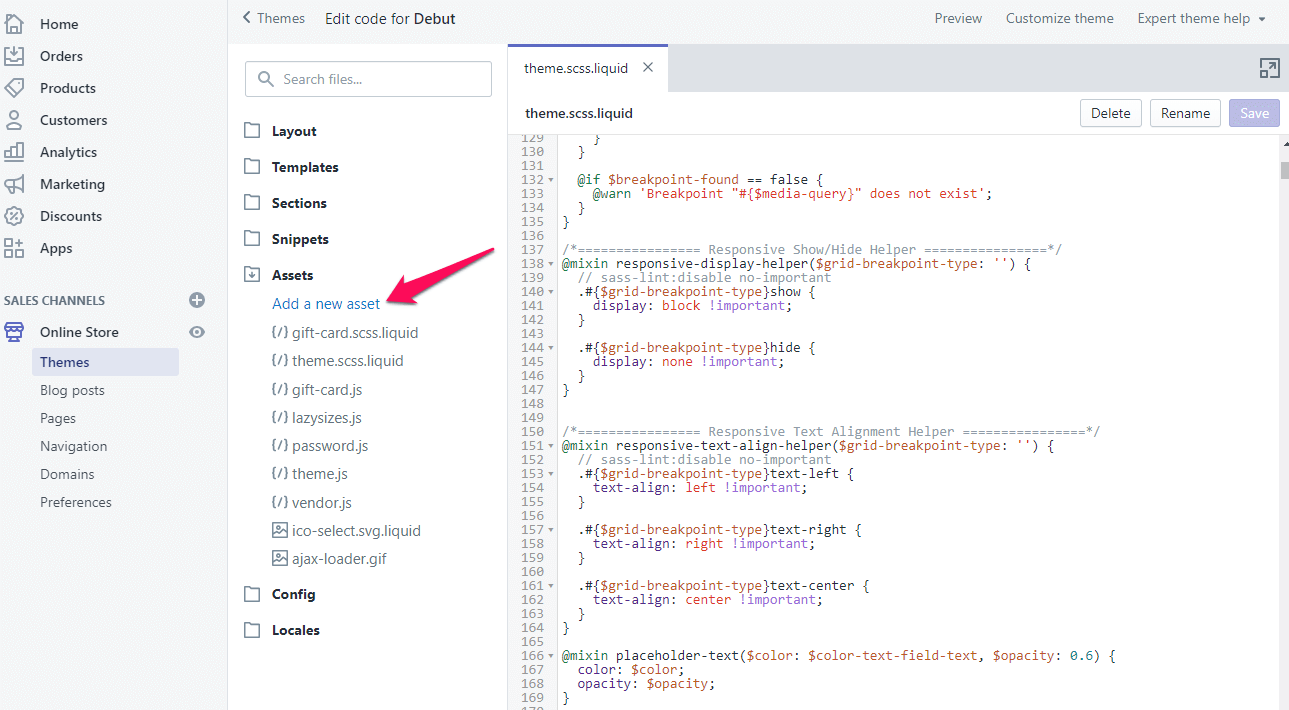
Task: Go back to Themes
Action: pos(274,18)
